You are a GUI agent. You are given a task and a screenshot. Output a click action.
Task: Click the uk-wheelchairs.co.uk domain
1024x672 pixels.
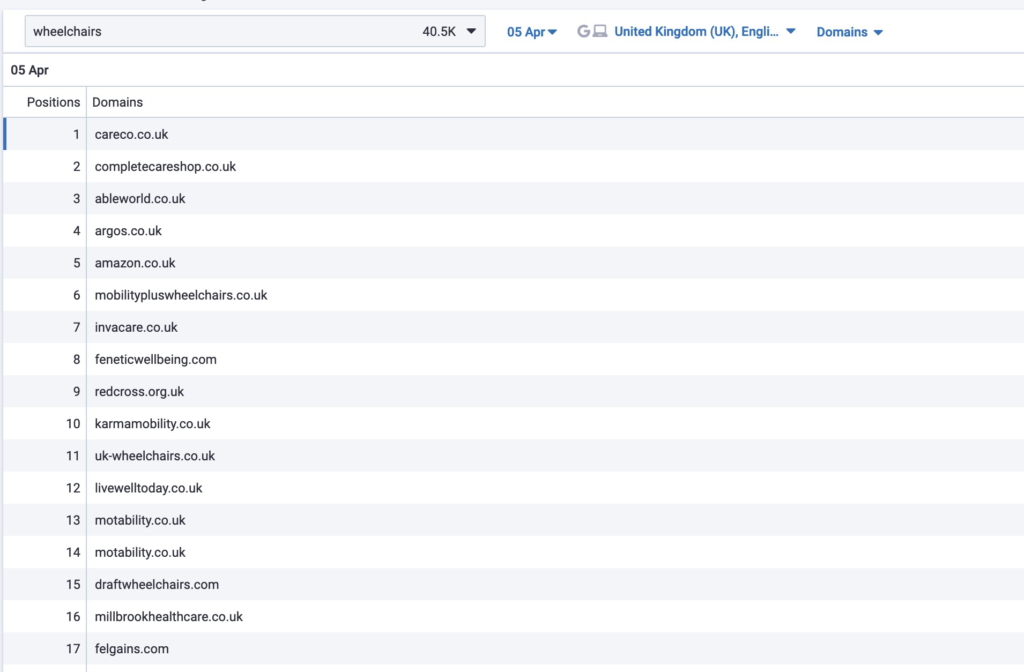tap(155, 456)
